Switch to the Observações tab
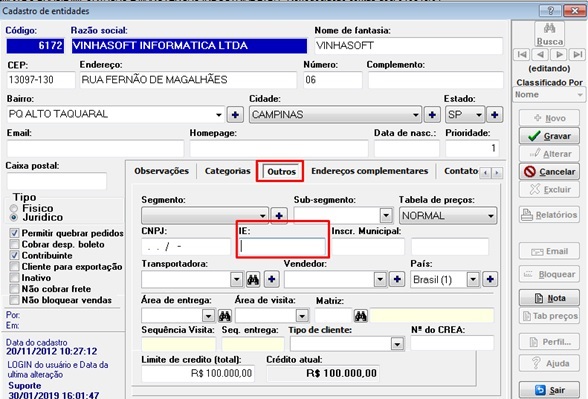Screen dimensions: 588x399 162,171
